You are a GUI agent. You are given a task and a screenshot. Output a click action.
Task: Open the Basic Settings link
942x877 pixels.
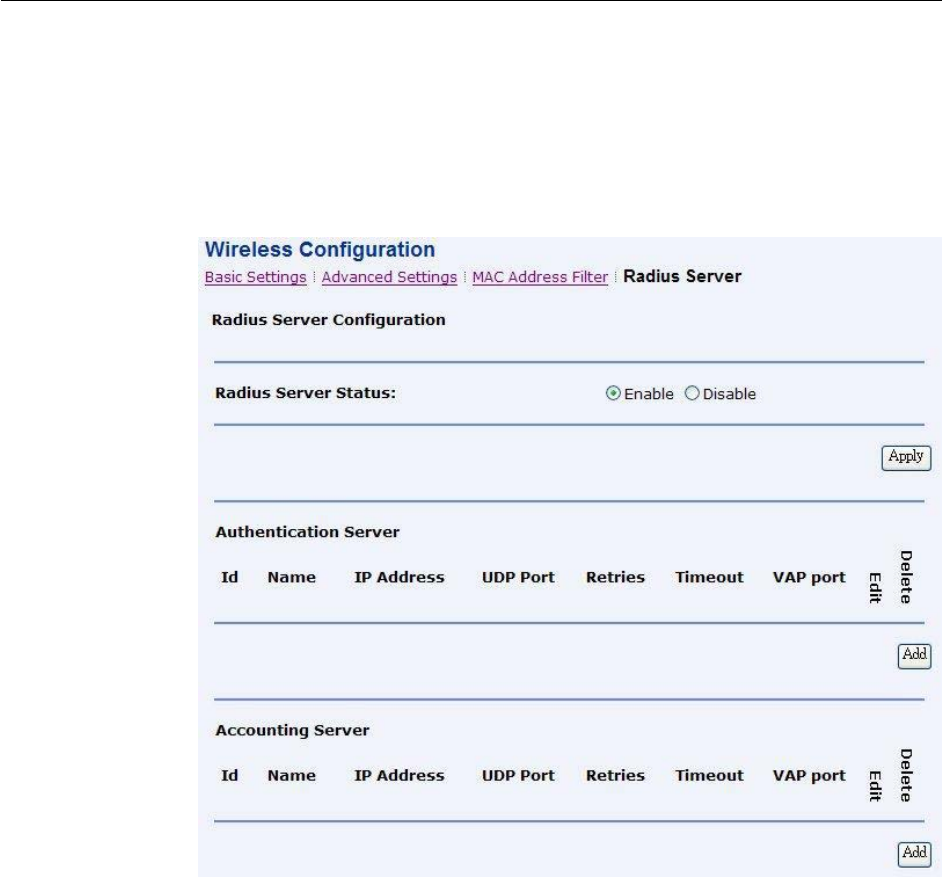(255, 277)
